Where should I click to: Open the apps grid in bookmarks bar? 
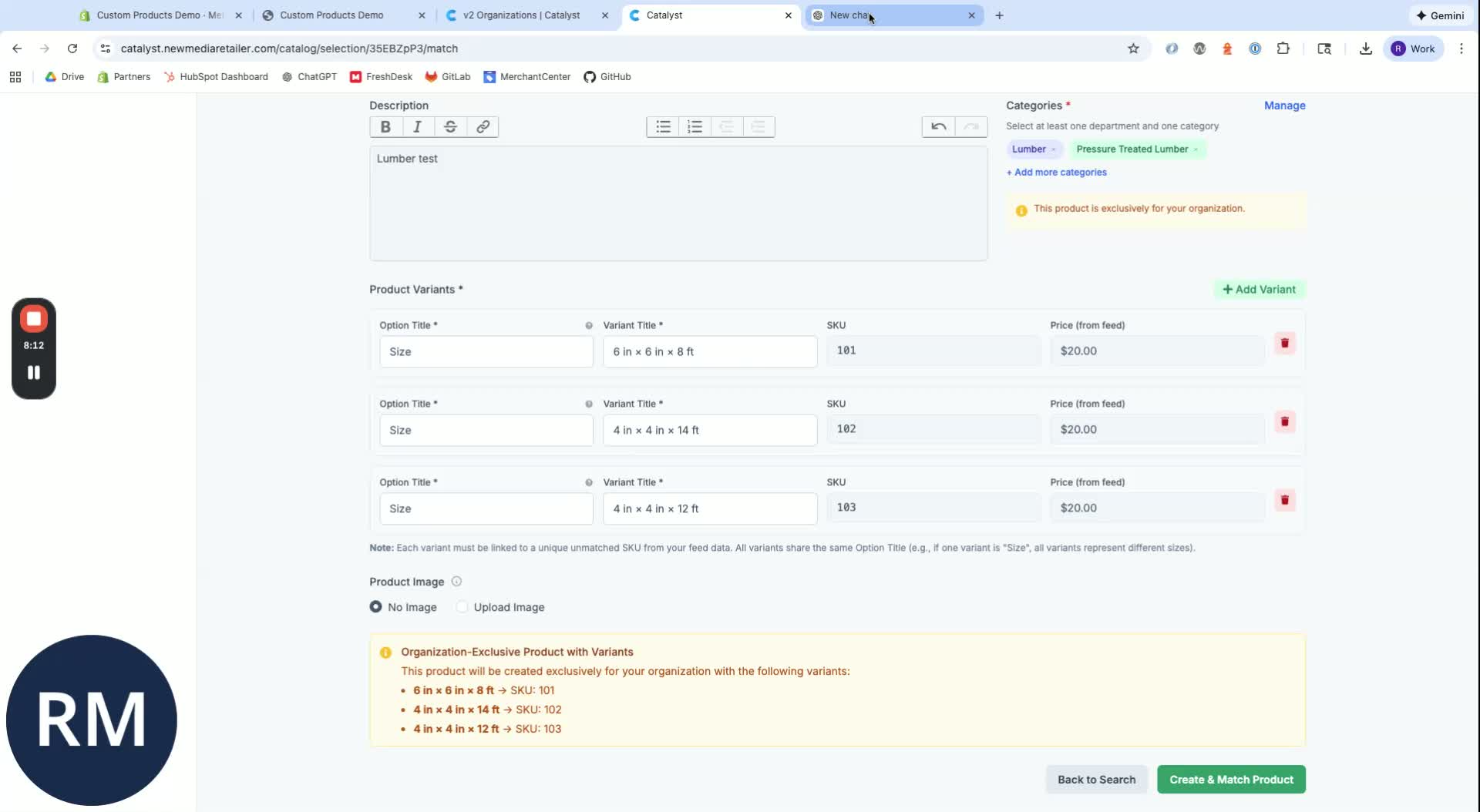pos(15,77)
